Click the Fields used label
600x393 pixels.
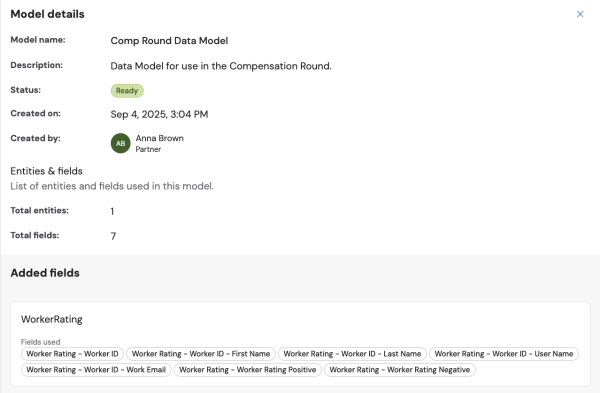41,342
